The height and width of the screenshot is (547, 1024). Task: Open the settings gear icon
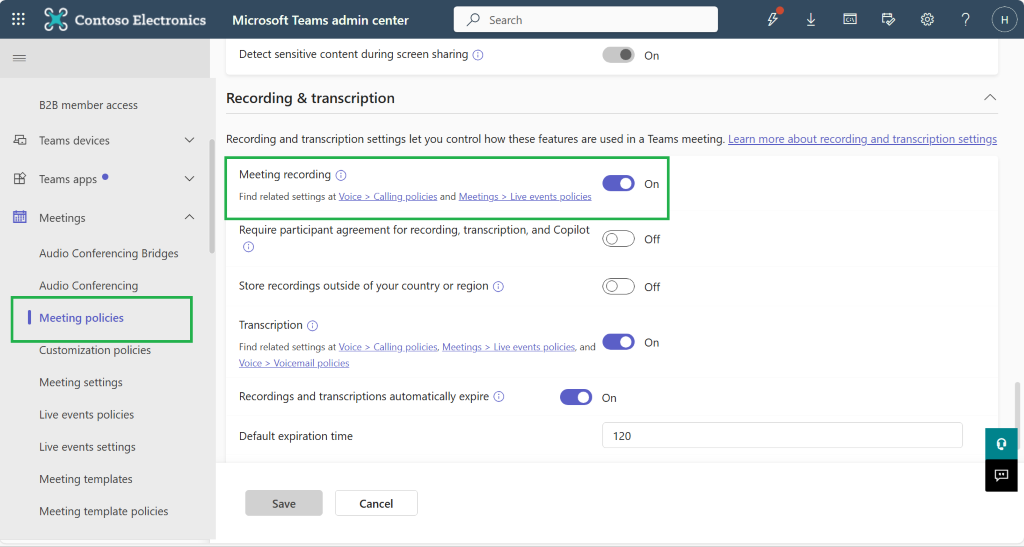coord(927,20)
